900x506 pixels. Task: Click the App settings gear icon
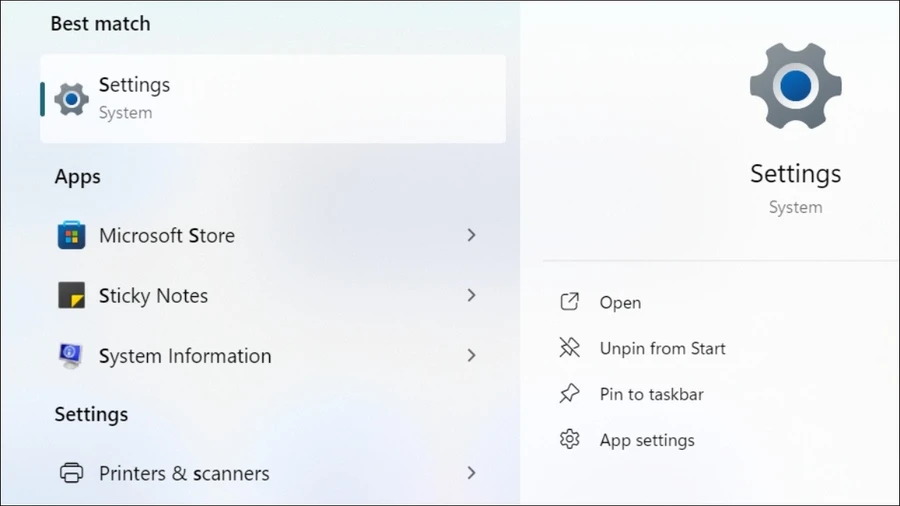coord(569,439)
